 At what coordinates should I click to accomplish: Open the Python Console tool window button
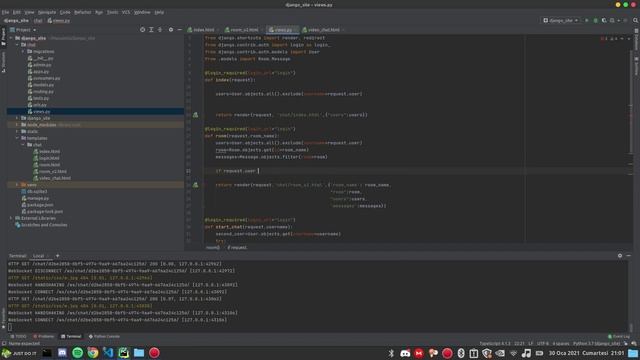(x=104, y=336)
